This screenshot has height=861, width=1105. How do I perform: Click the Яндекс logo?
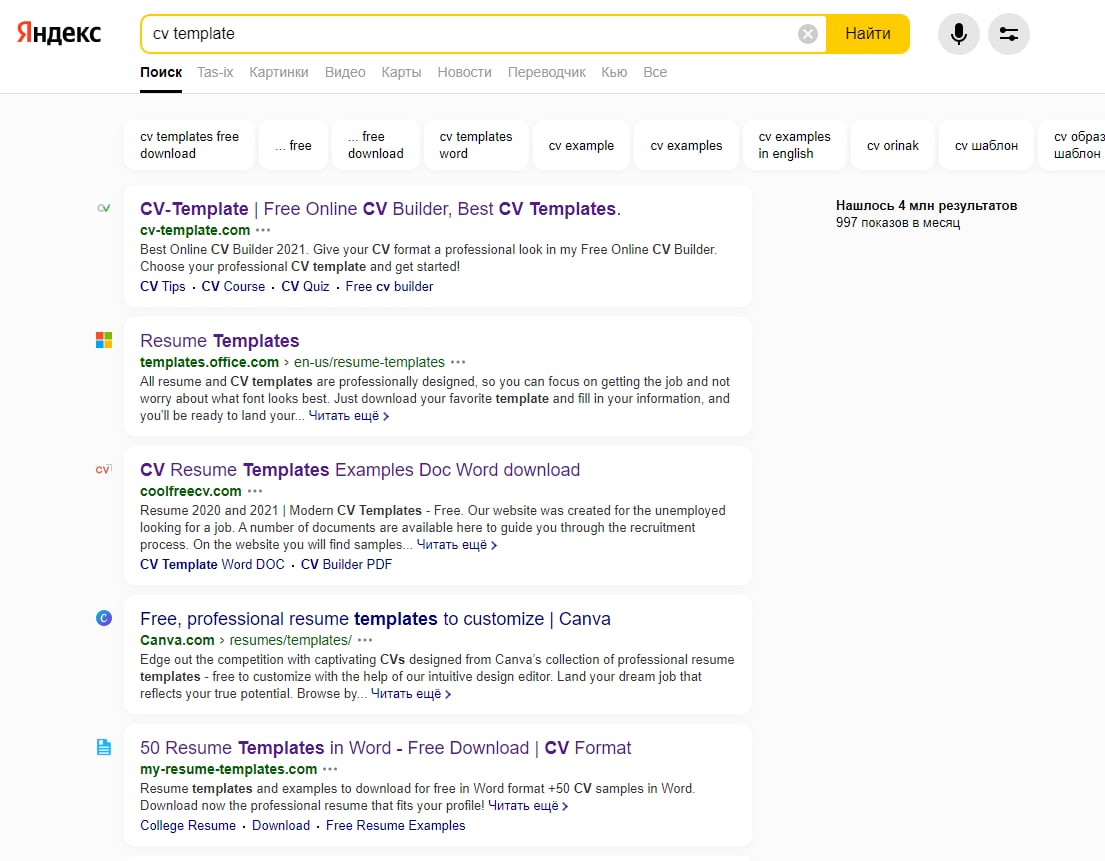[59, 33]
